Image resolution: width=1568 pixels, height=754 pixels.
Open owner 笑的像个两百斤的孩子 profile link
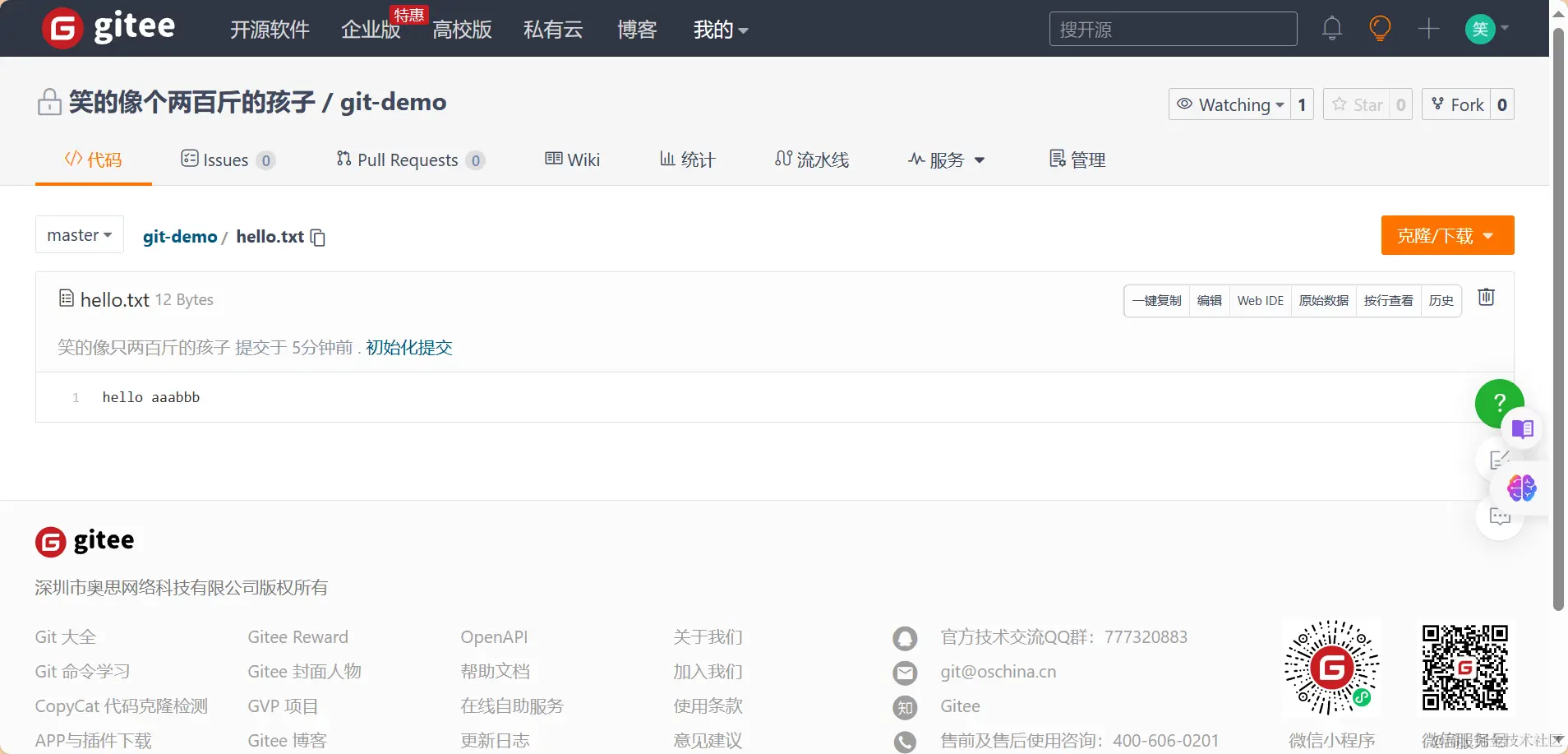191,102
